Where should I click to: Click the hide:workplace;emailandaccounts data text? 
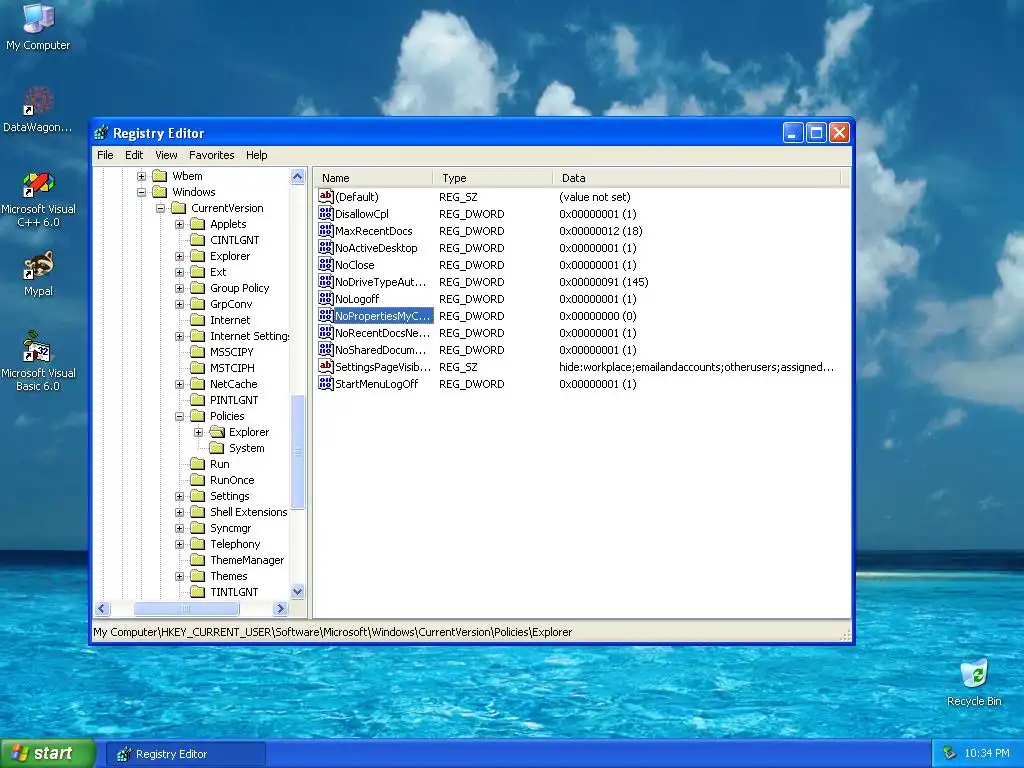coord(696,367)
